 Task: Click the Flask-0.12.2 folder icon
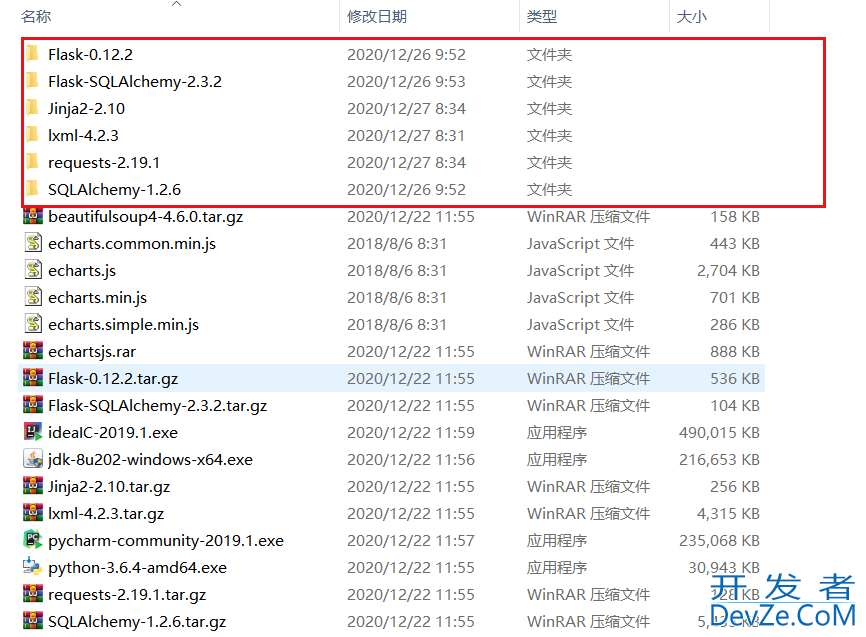33,54
